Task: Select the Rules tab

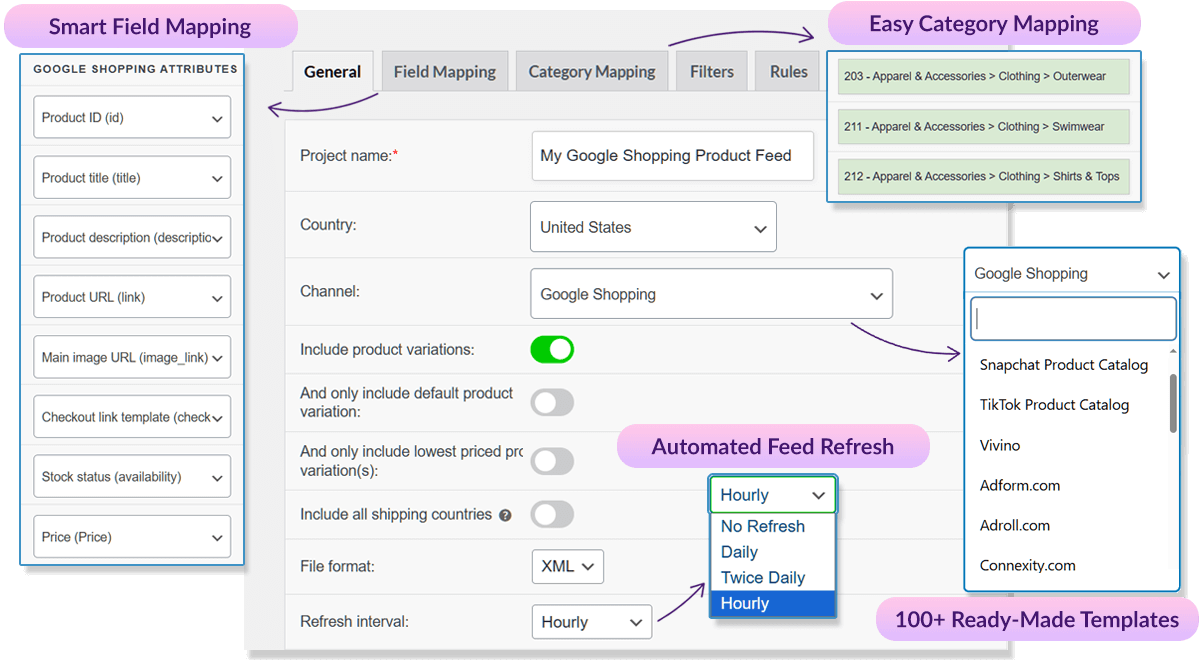Action: pyautogui.click(x=788, y=72)
